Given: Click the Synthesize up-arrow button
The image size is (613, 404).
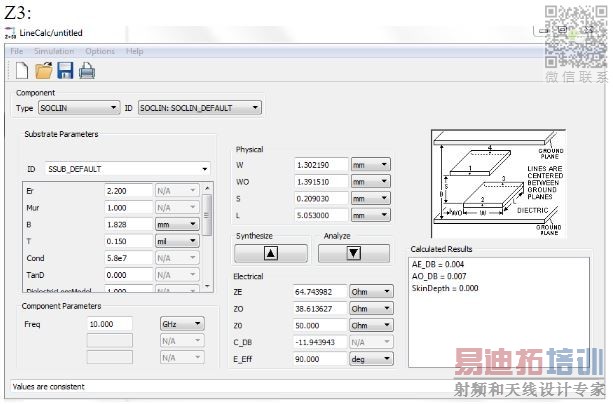Looking at the screenshot, I should (x=271, y=253).
